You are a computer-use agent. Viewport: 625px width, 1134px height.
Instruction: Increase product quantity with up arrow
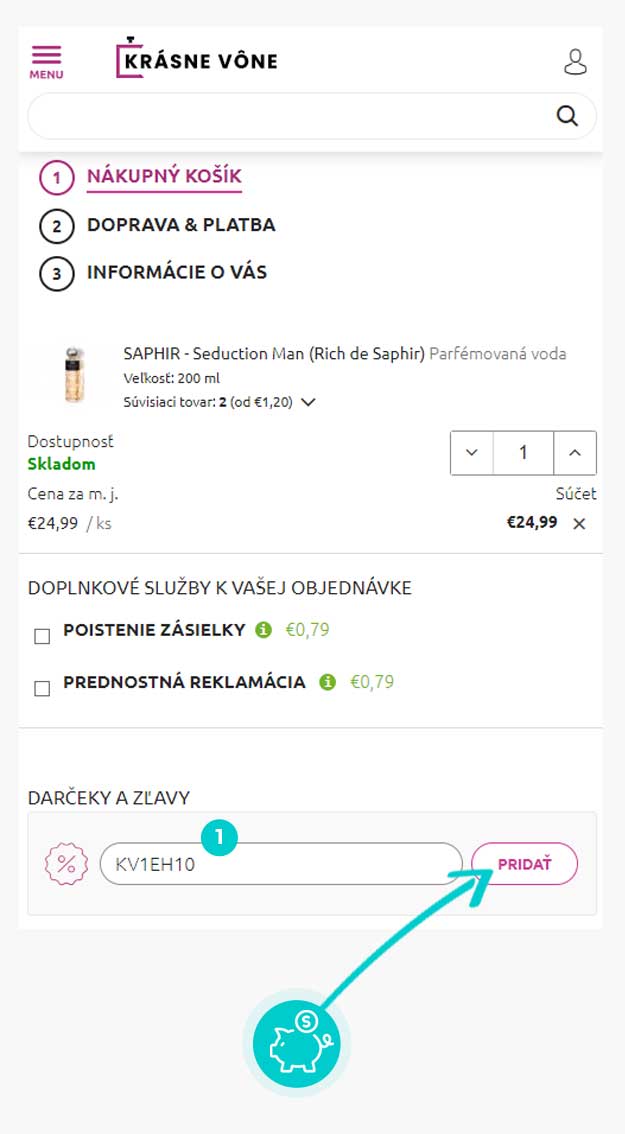pyautogui.click(x=574, y=453)
